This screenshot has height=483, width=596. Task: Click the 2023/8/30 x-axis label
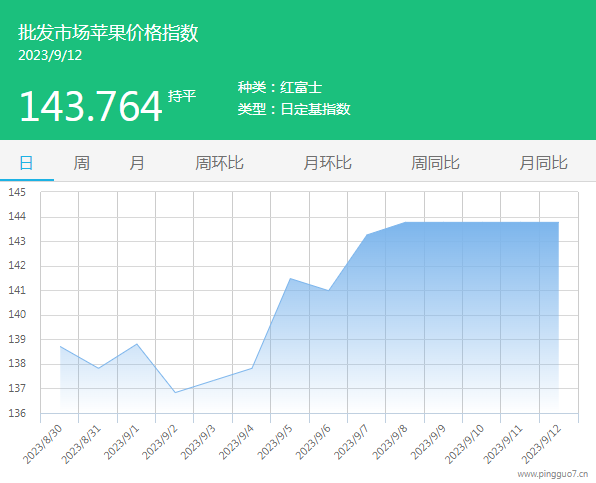click(42, 445)
